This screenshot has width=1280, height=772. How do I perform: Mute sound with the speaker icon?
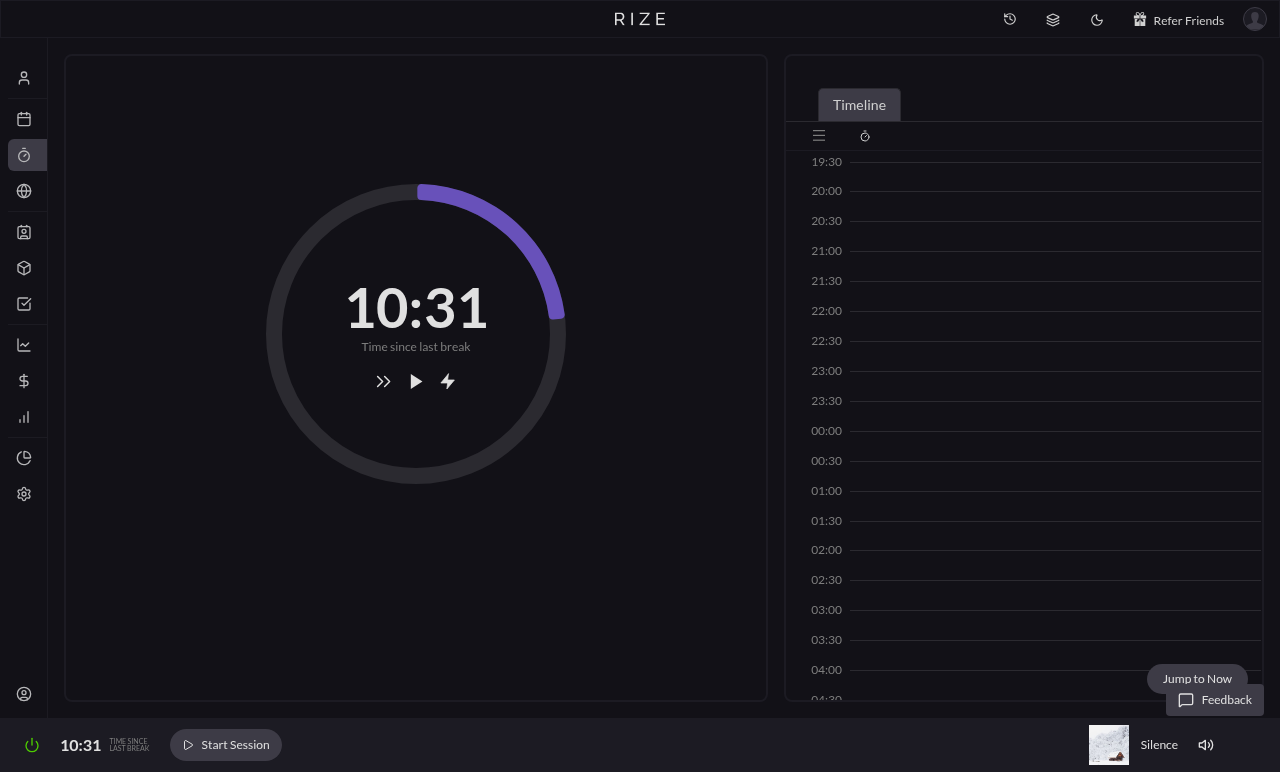pos(1206,745)
